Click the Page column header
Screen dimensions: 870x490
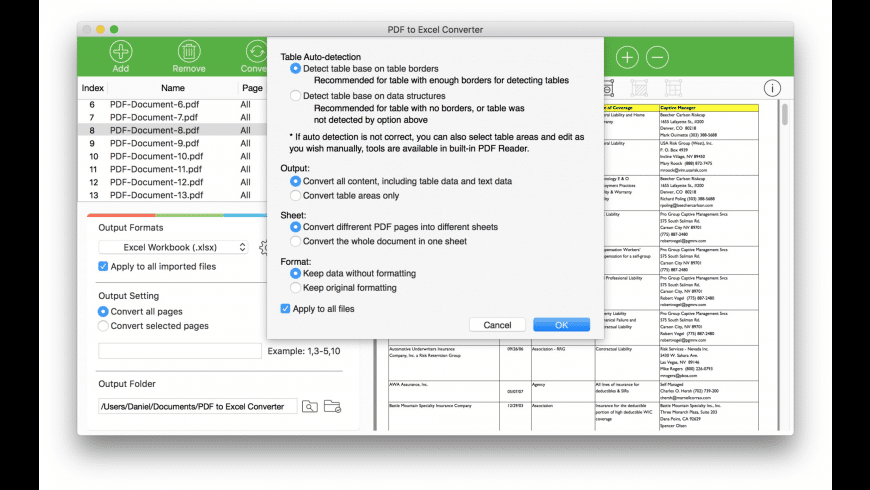pos(252,88)
